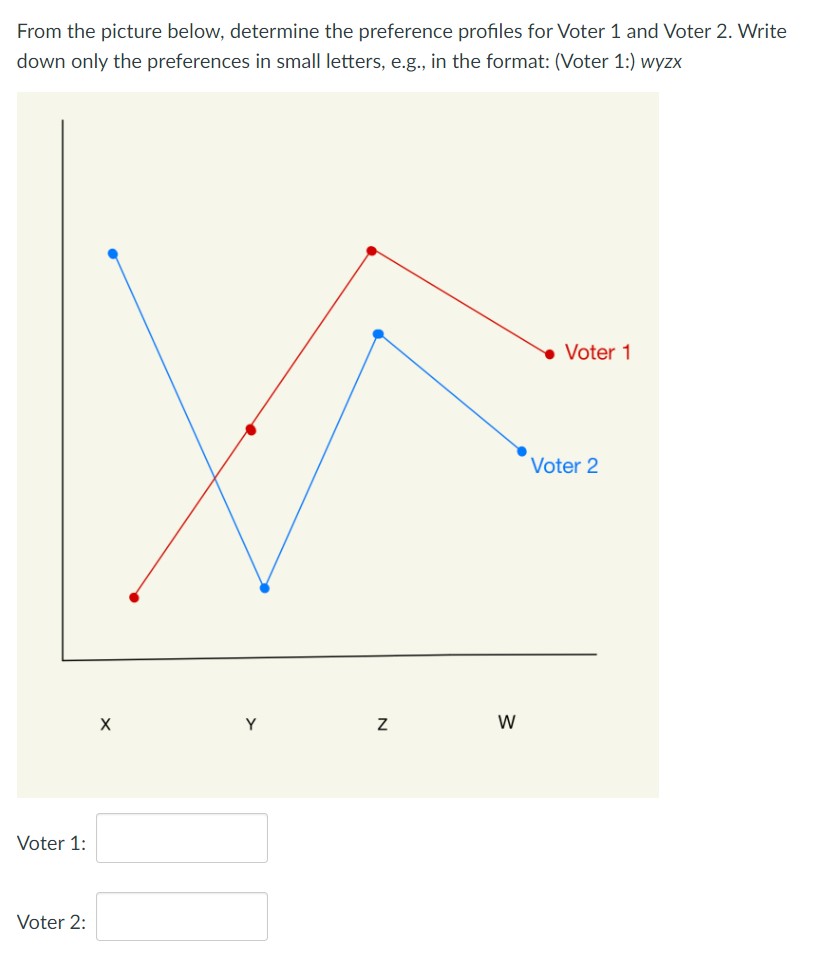
Task: Expand the question text at the top
Action: pos(400,45)
